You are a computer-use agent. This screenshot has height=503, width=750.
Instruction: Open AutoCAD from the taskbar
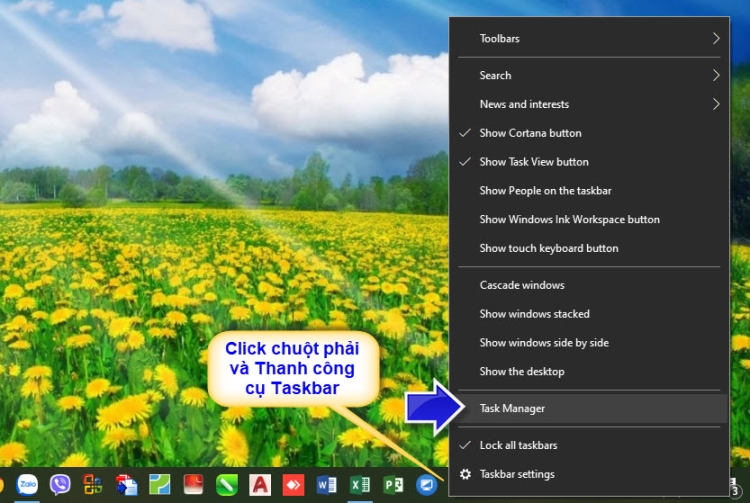[x=260, y=485]
